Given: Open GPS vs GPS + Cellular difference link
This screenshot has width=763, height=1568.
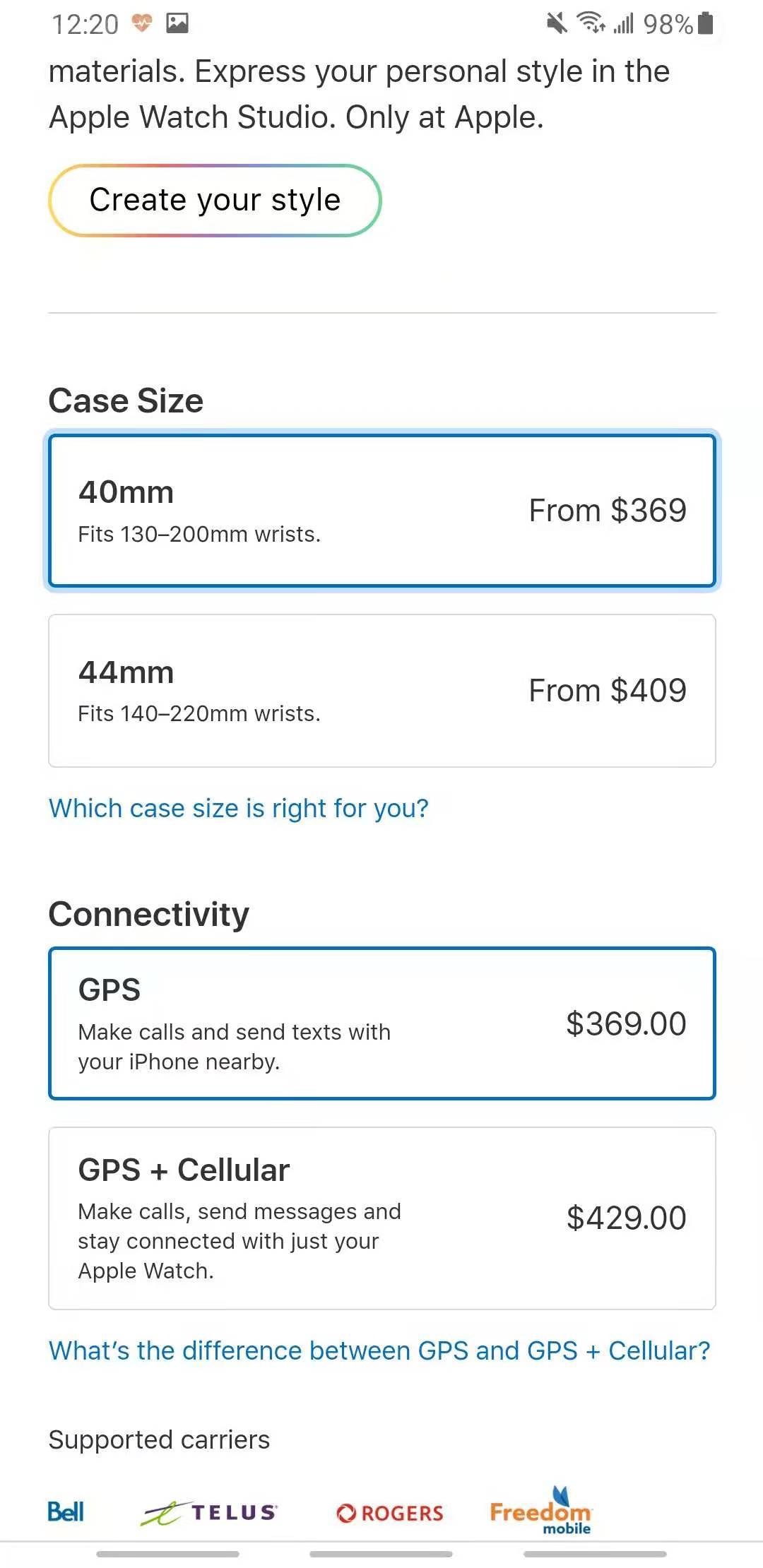Looking at the screenshot, I should point(379,1350).
